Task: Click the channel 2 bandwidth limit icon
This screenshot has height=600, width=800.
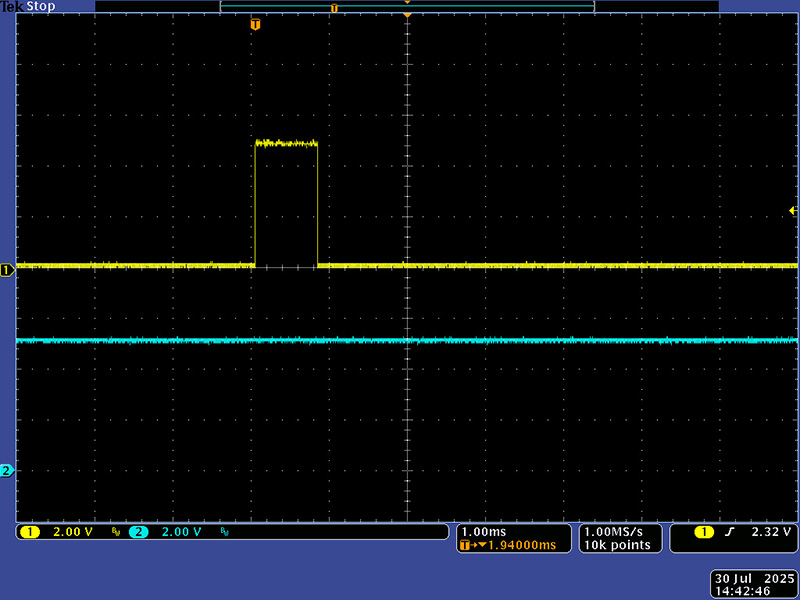Action: 223,532
